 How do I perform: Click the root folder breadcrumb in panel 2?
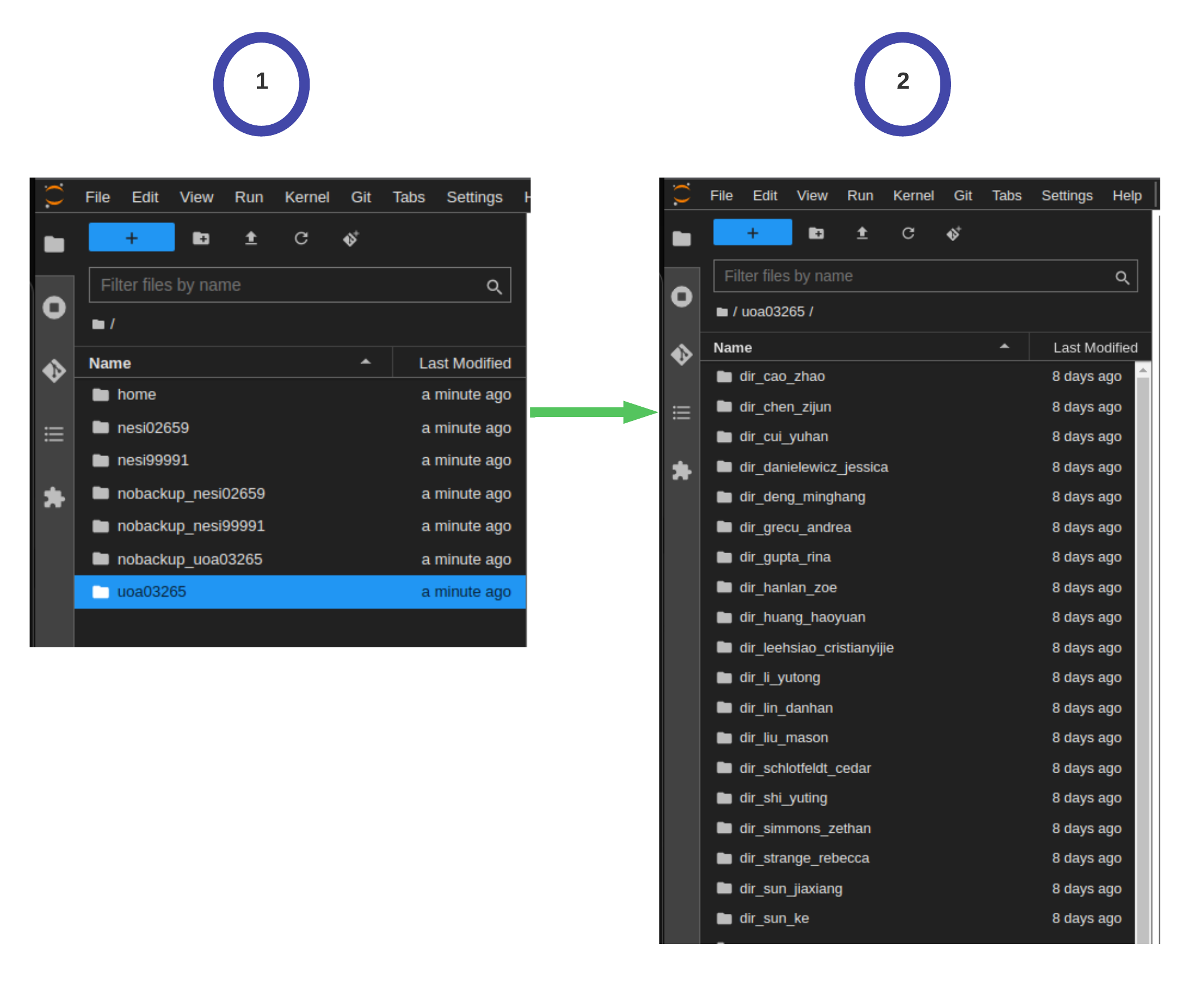click(722, 312)
